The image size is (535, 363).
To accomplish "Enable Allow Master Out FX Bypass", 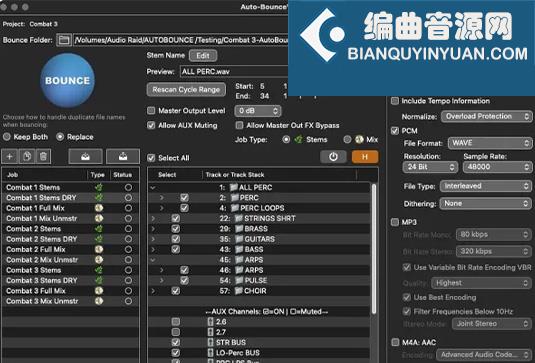I will click(239, 125).
